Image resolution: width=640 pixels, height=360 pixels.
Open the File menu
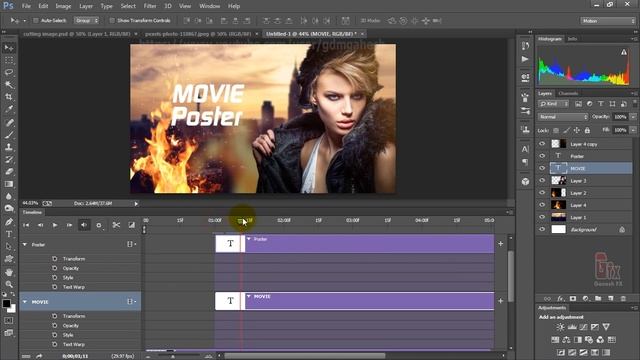coord(26,6)
